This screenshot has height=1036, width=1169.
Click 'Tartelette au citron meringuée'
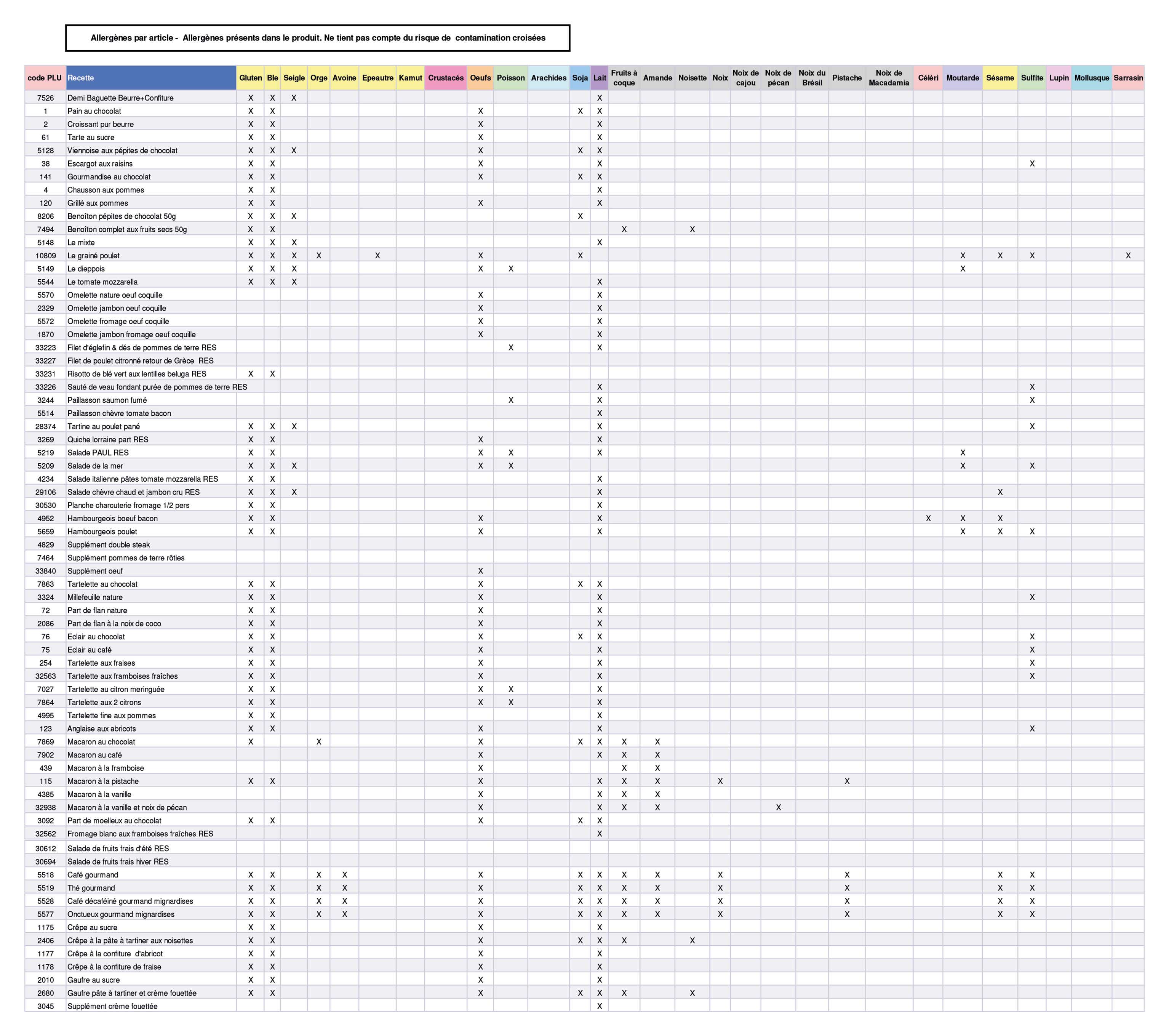pos(115,690)
